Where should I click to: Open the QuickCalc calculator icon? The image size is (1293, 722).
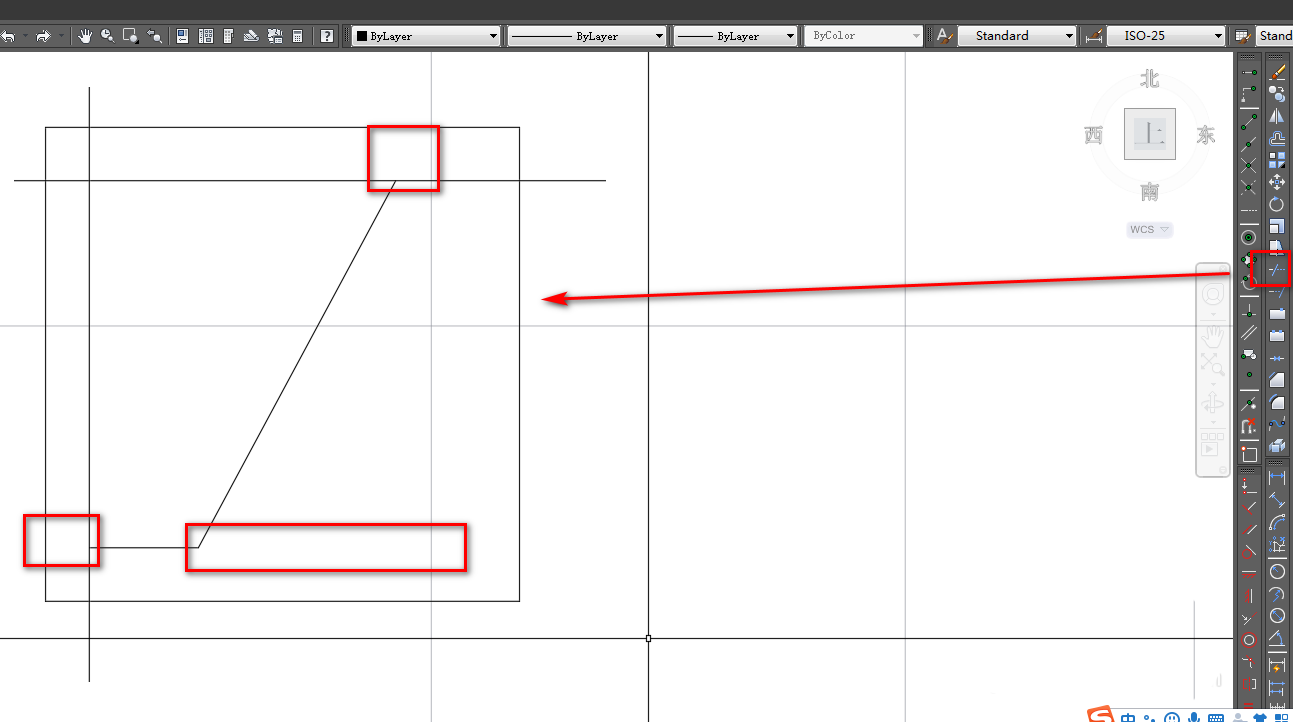click(297, 36)
